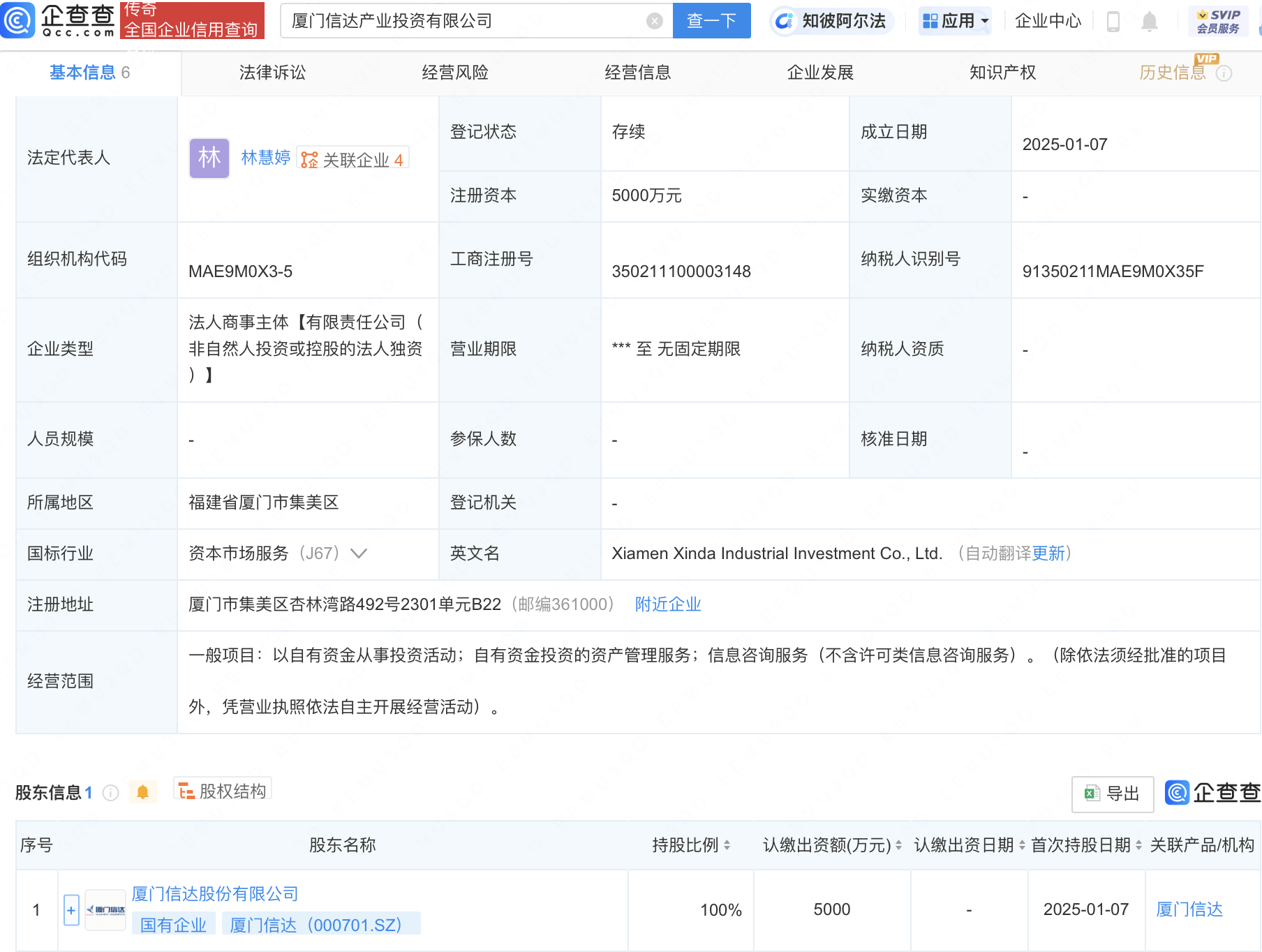Open the mobile phone app icon
This screenshot has height=952, width=1262.
pos(1113,22)
